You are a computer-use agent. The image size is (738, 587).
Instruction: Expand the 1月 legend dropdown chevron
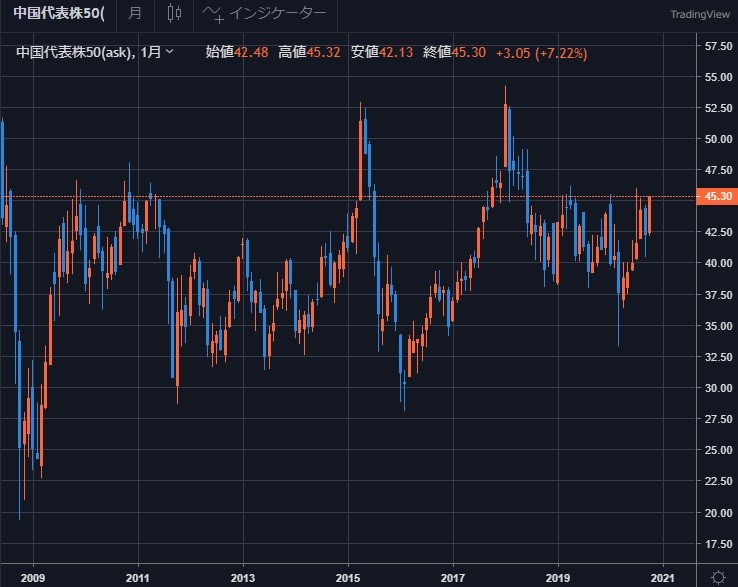tap(169, 51)
